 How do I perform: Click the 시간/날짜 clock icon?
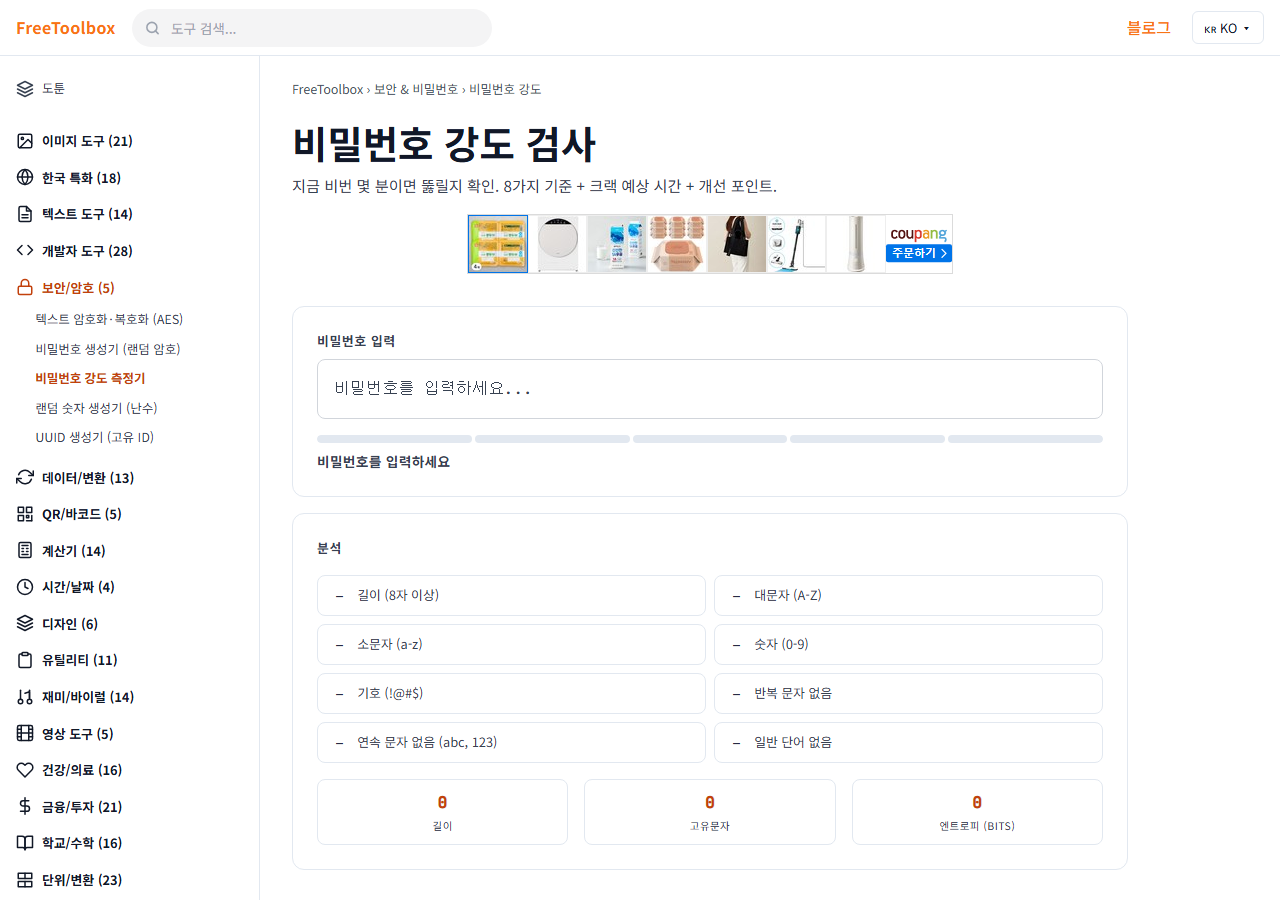point(25,587)
